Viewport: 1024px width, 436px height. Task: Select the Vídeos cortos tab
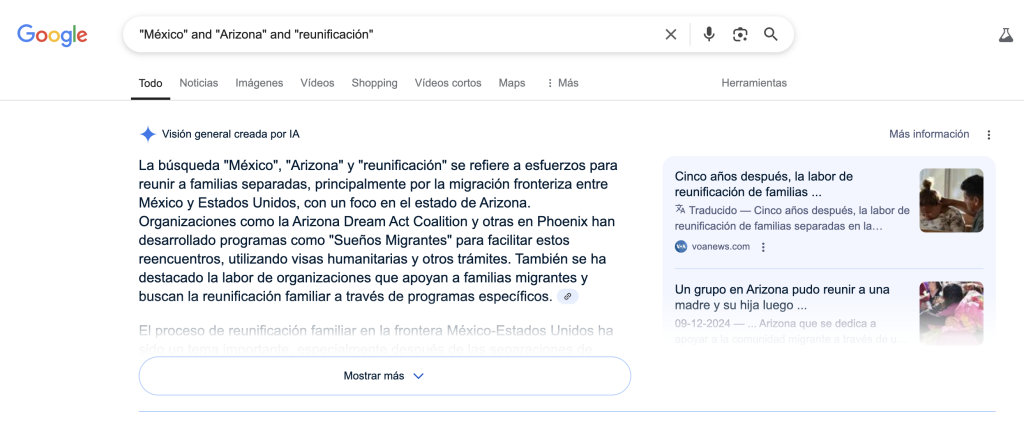[447, 83]
